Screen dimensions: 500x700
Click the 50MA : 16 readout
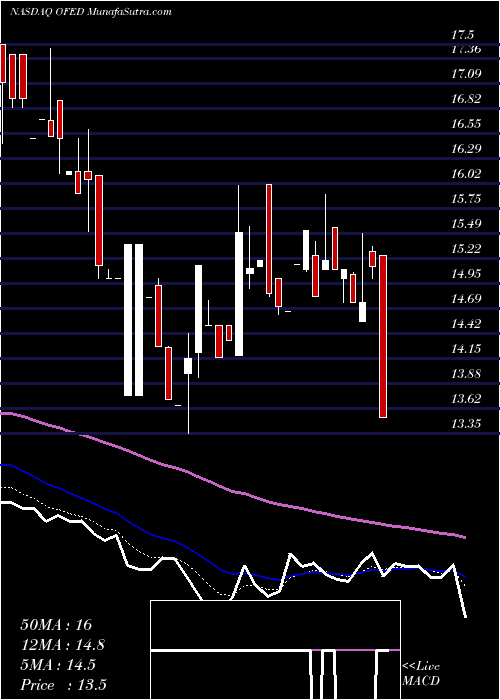56,625
